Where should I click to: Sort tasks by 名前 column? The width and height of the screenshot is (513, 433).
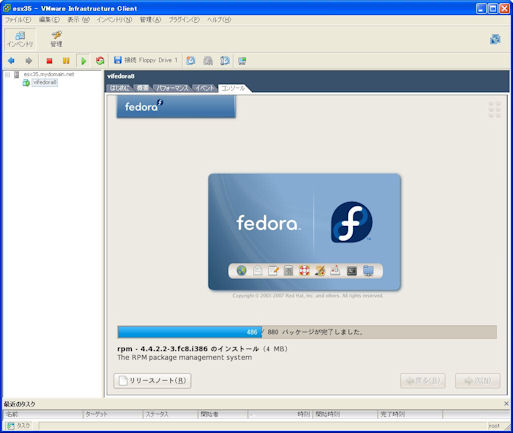click(43, 414)
